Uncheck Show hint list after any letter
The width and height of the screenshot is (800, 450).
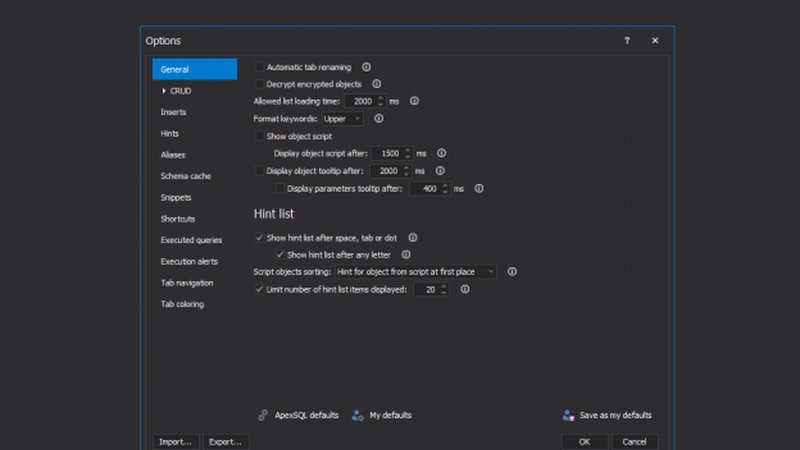[280, 255]
